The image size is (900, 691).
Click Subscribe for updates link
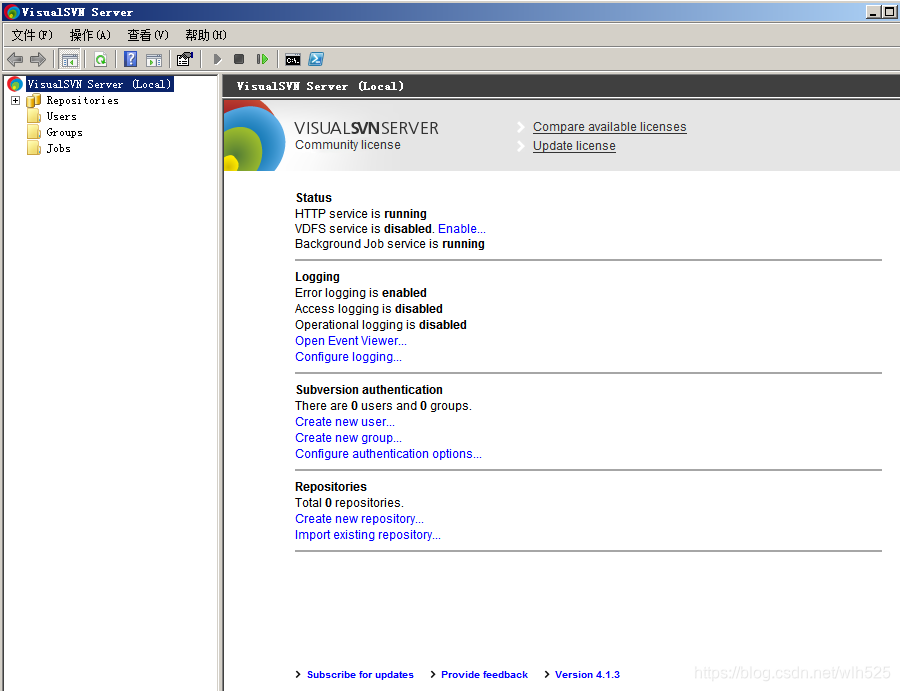(360, 675)
